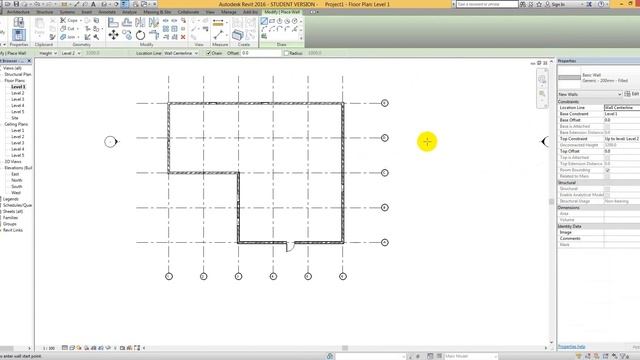The height and width of the screenshot is (360, 640).
Task: Open the Annotate ribbon tab
Action: [107, 12]
